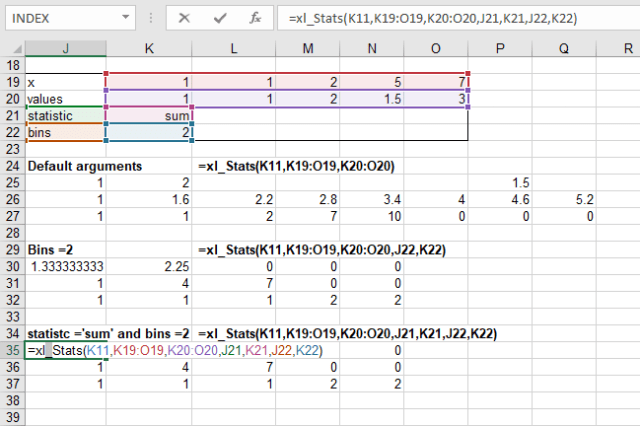Click the bins value cell containing 2
Viewport: 640px width, 426px height.
click(148, 132)
